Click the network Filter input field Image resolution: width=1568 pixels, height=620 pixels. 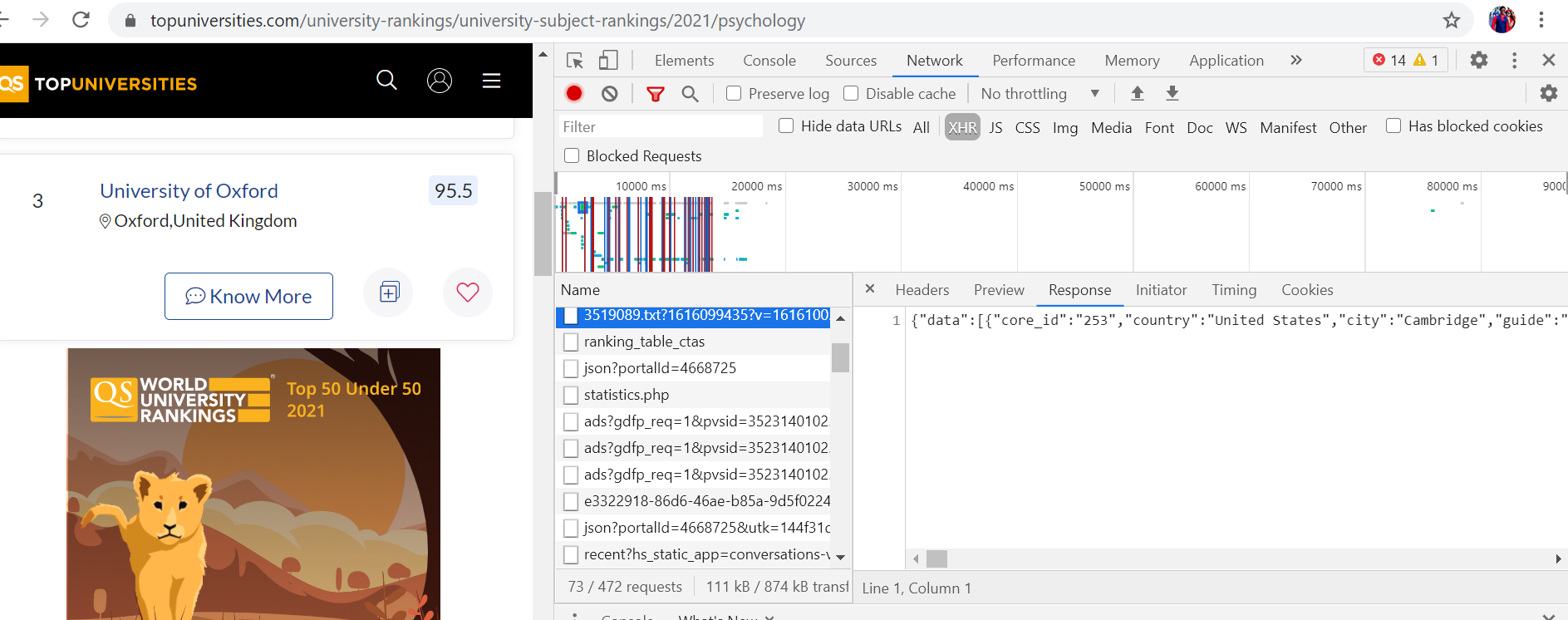point(660,126)
